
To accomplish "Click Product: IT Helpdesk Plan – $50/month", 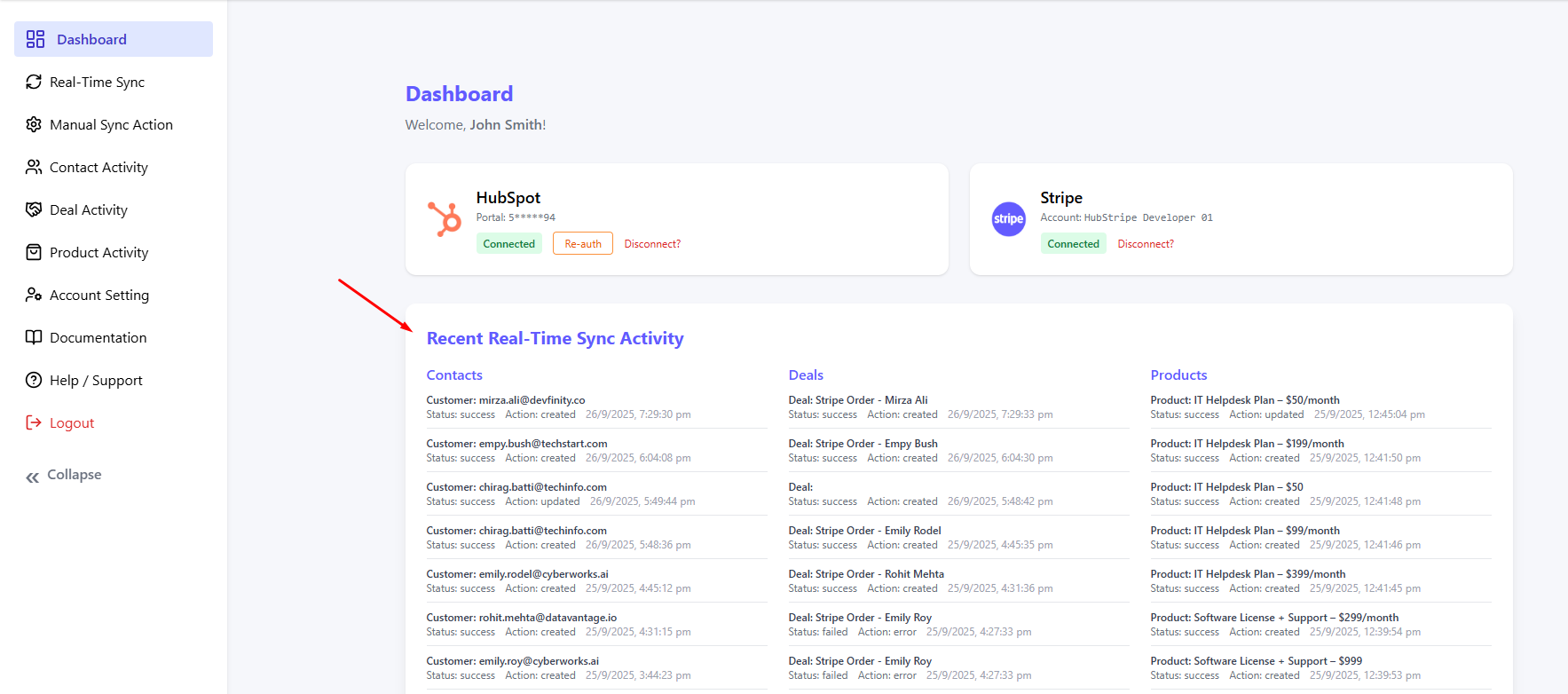I will (1245, 400).
